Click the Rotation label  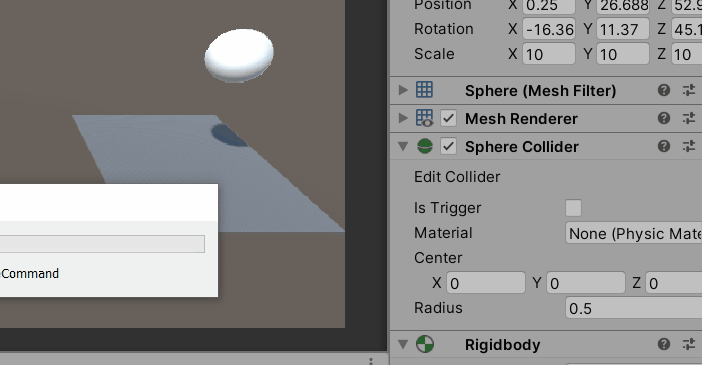(444, 29)
